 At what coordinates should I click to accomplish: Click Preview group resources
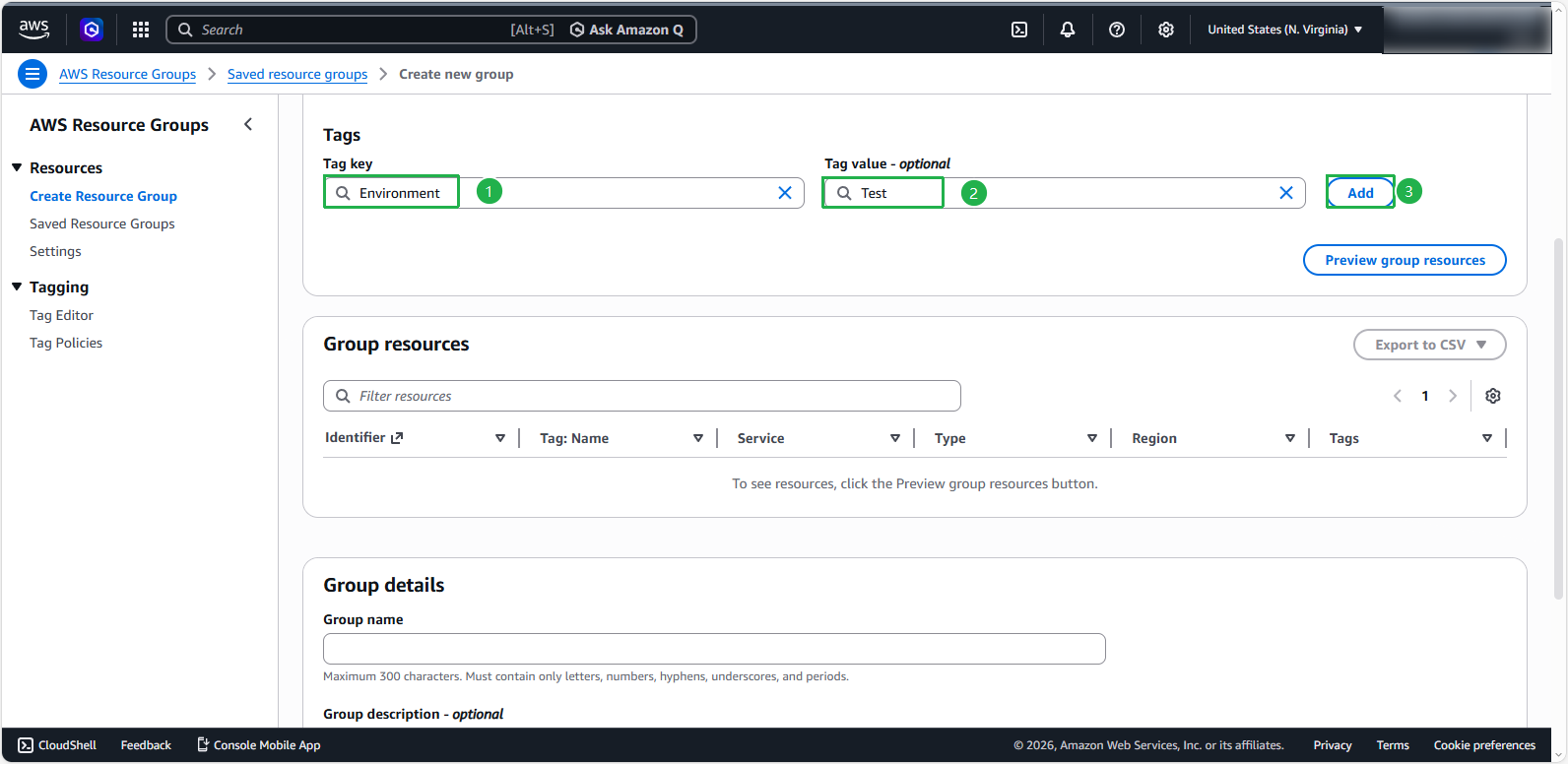1405,260
